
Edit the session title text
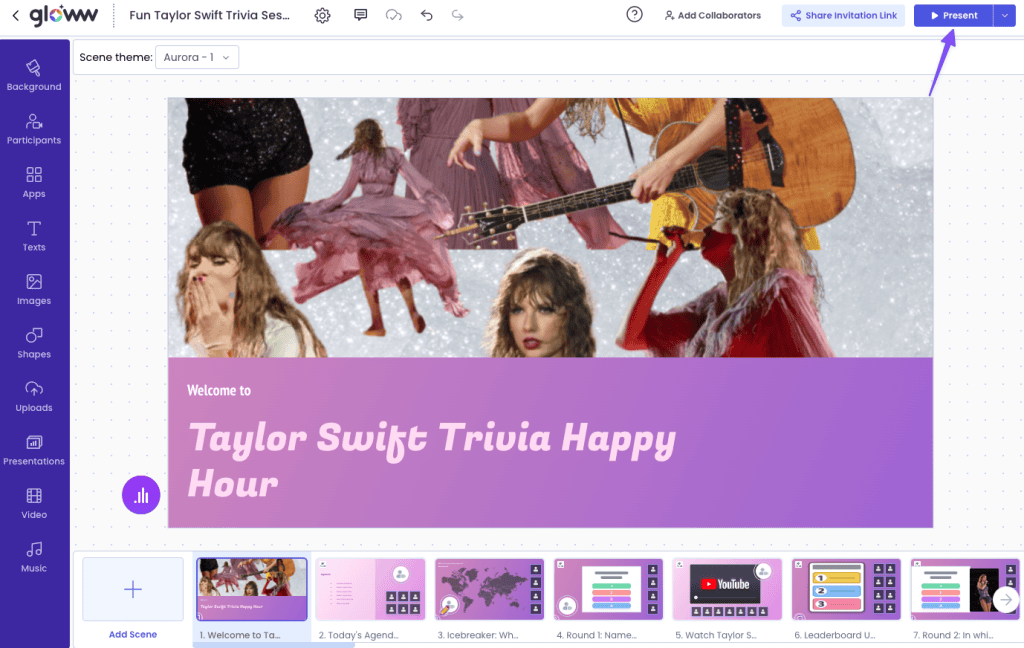tap(210, 15)
